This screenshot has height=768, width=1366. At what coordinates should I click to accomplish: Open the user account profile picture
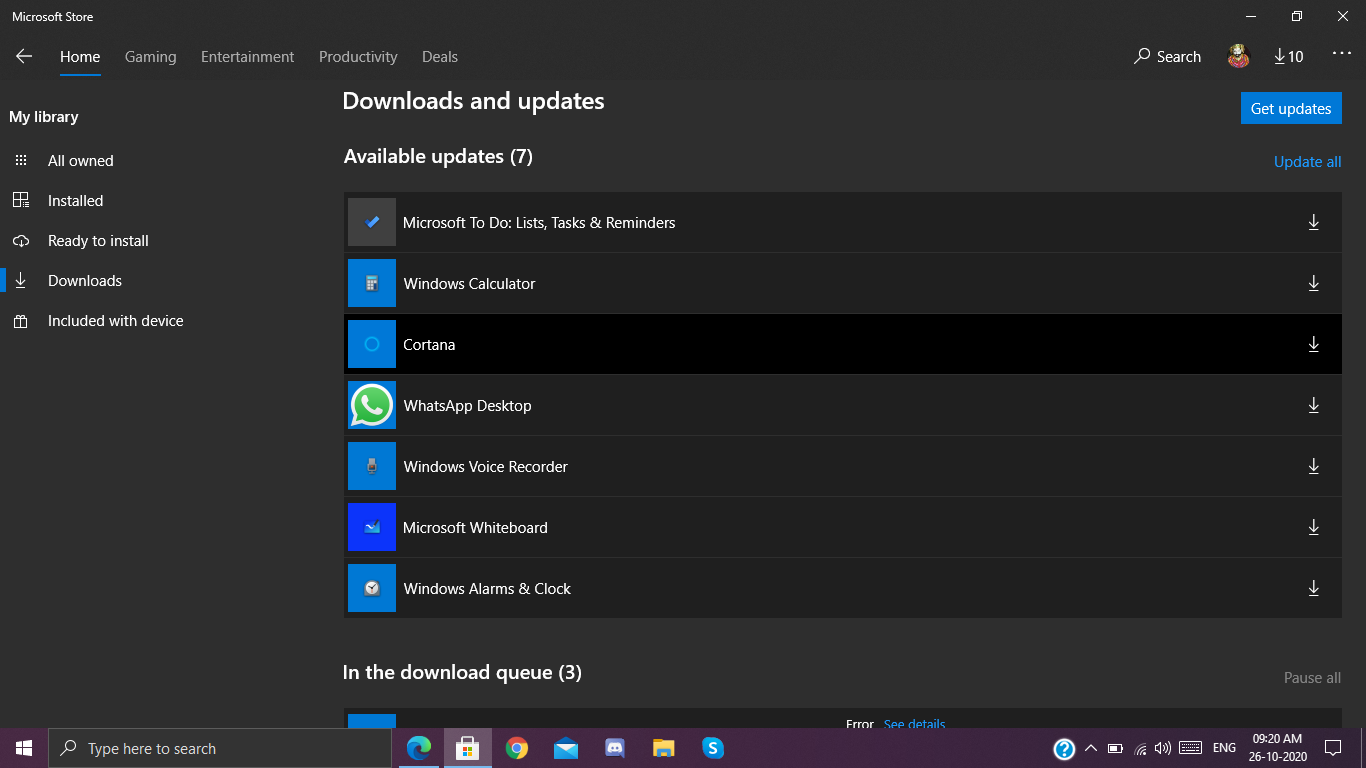click(1239, 57)
